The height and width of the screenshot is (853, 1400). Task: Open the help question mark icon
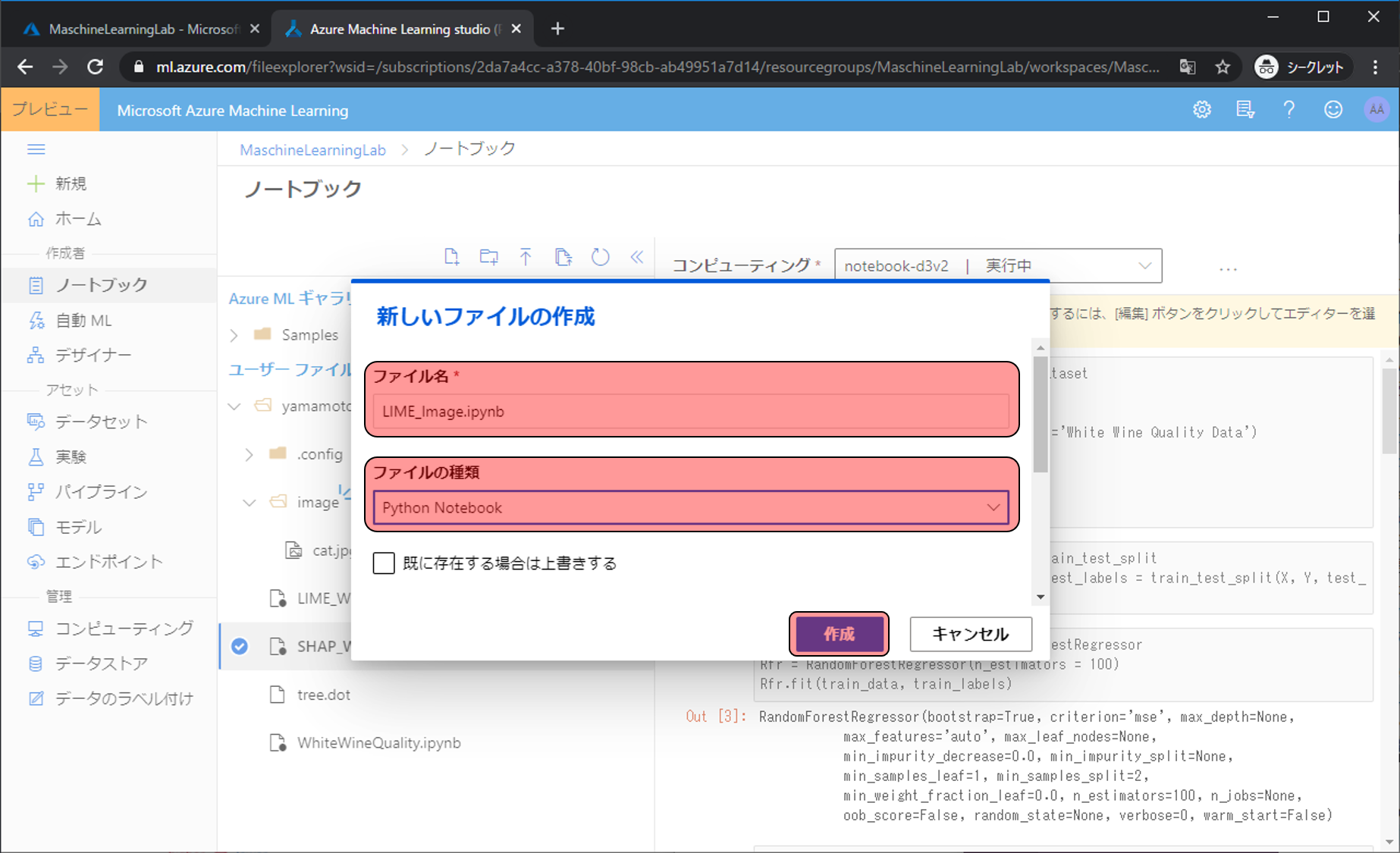(1289, 110)
